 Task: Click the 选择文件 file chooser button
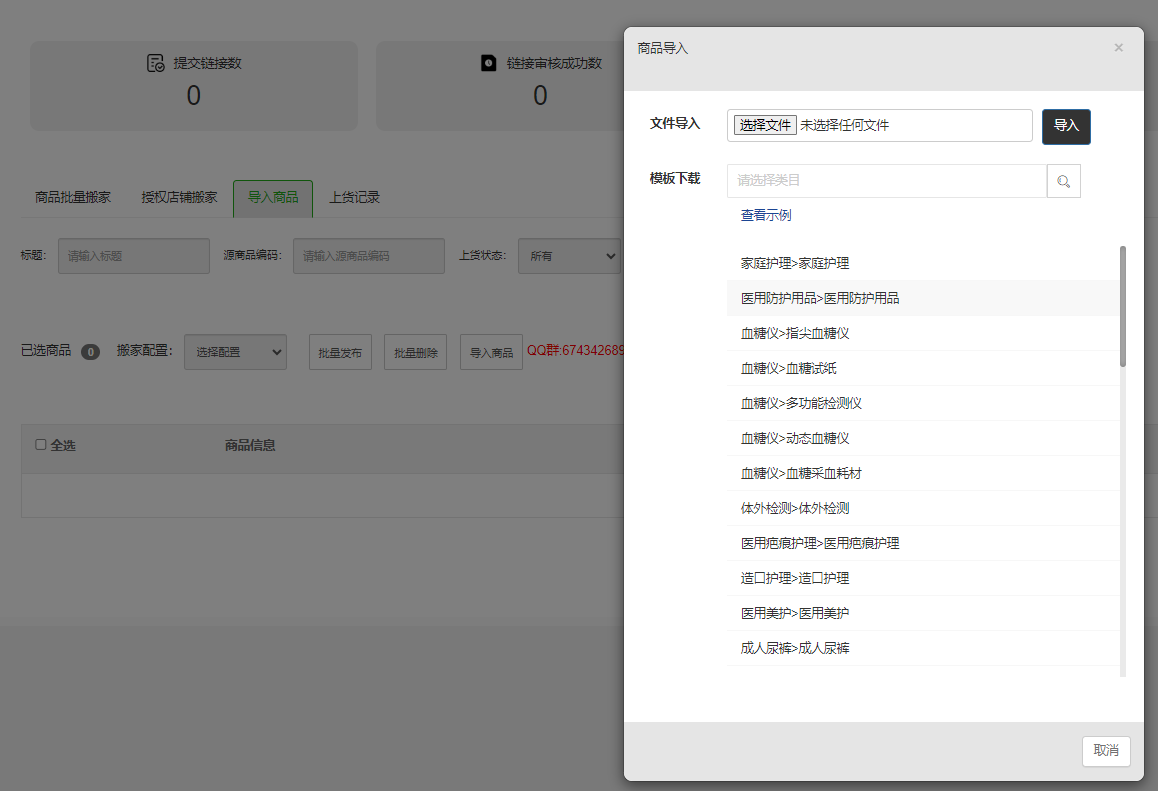[765, 126]
